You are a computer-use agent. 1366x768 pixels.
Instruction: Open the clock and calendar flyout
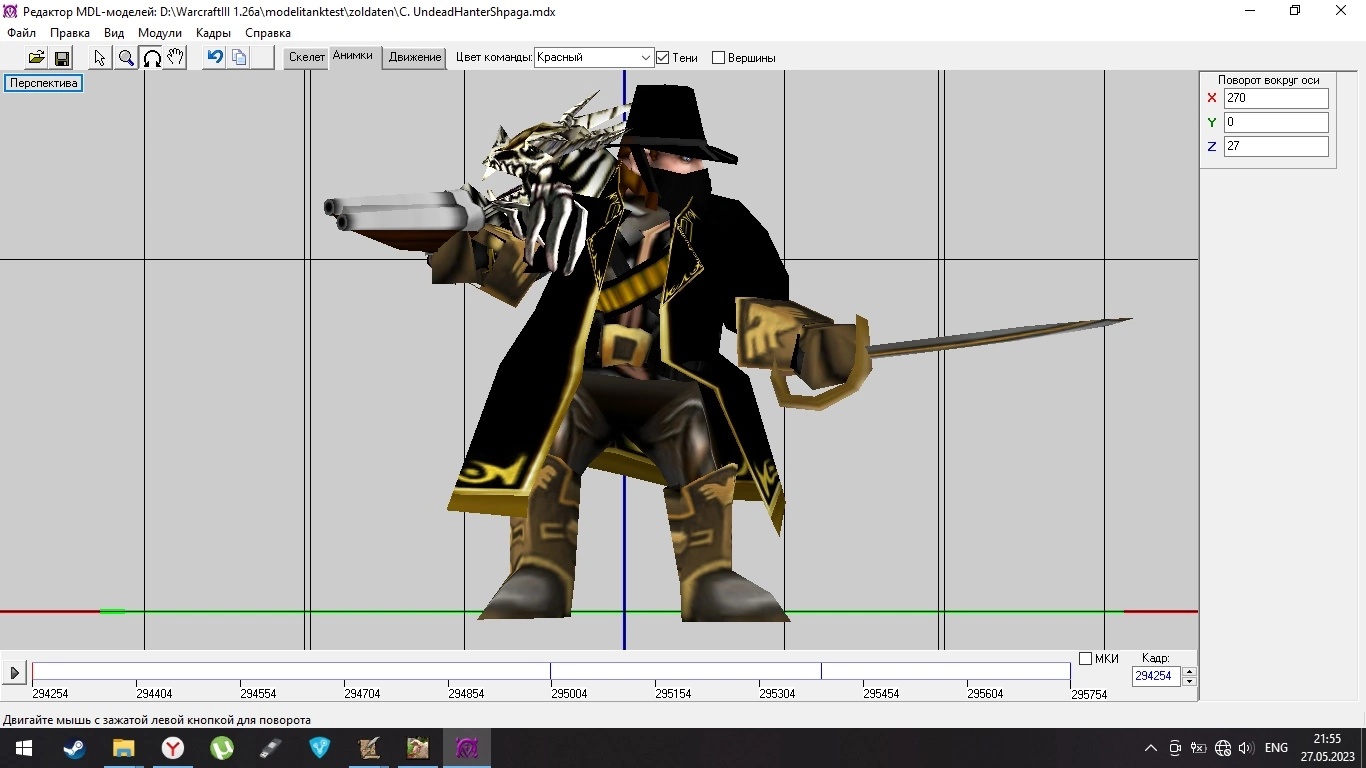point(1327,748)
